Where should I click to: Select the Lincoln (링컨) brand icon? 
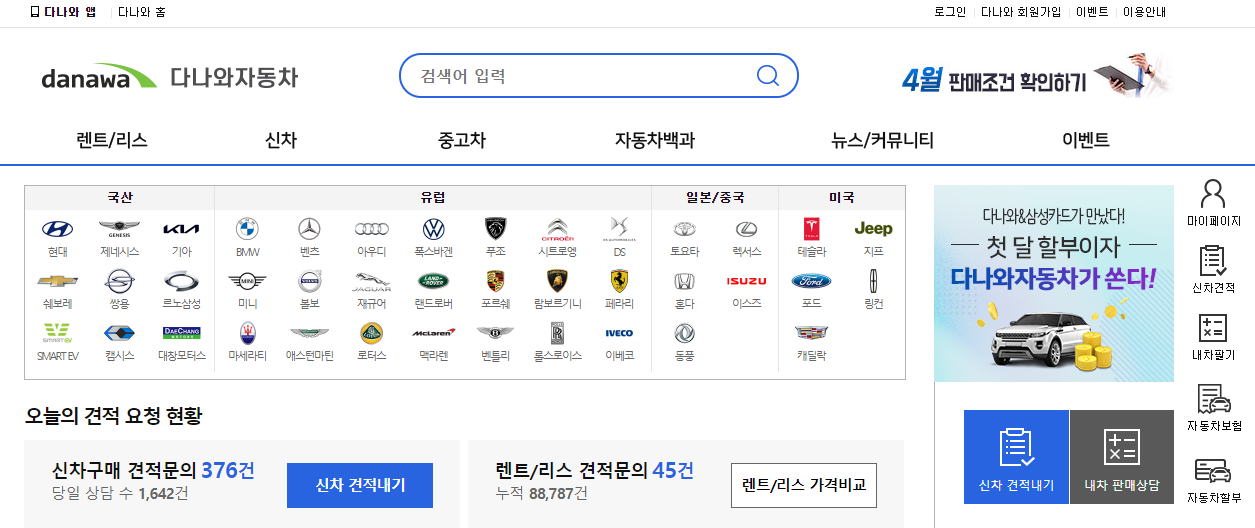pos(873,281)
